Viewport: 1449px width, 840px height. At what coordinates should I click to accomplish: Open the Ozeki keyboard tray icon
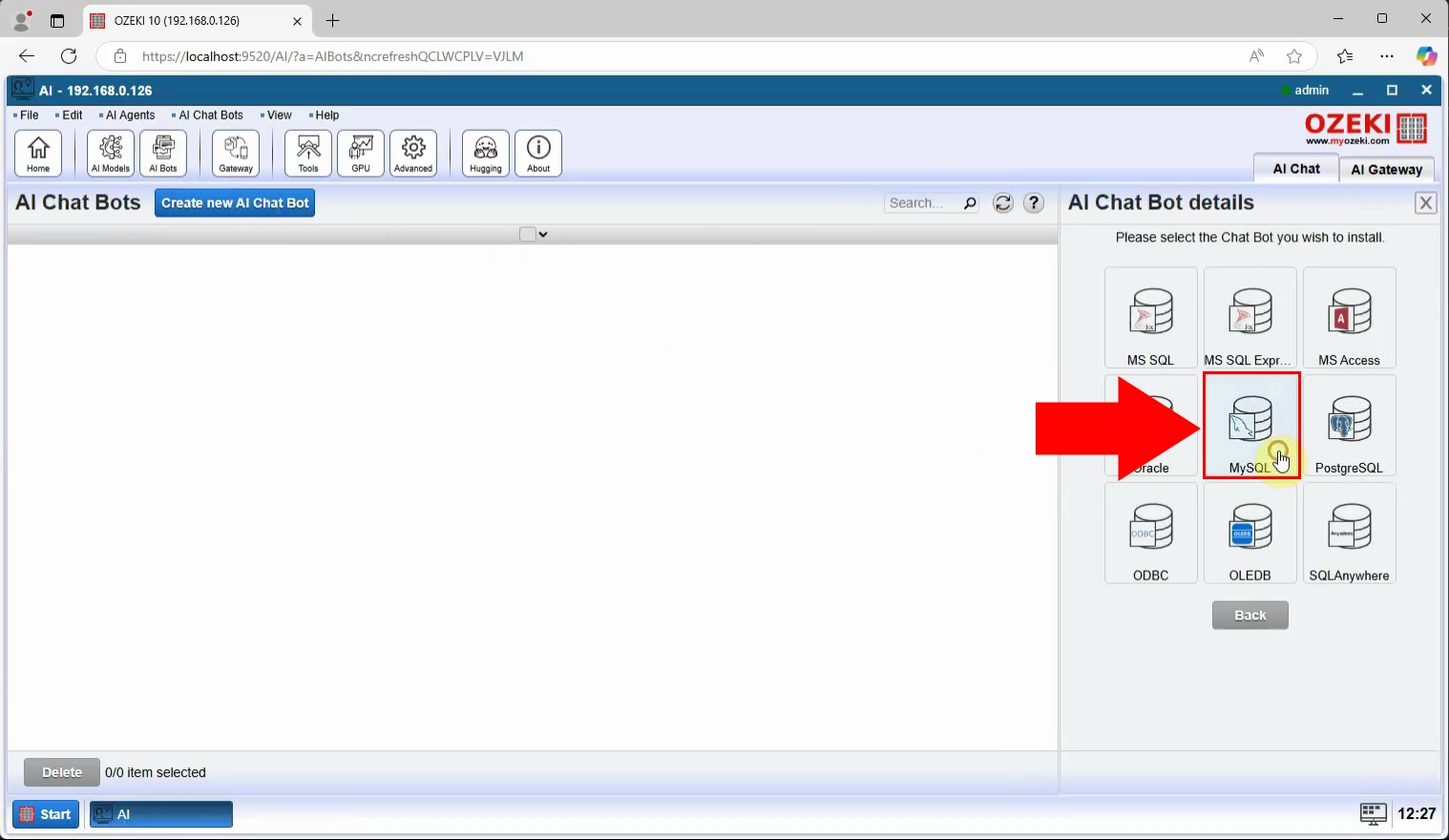click(1373, 813)
